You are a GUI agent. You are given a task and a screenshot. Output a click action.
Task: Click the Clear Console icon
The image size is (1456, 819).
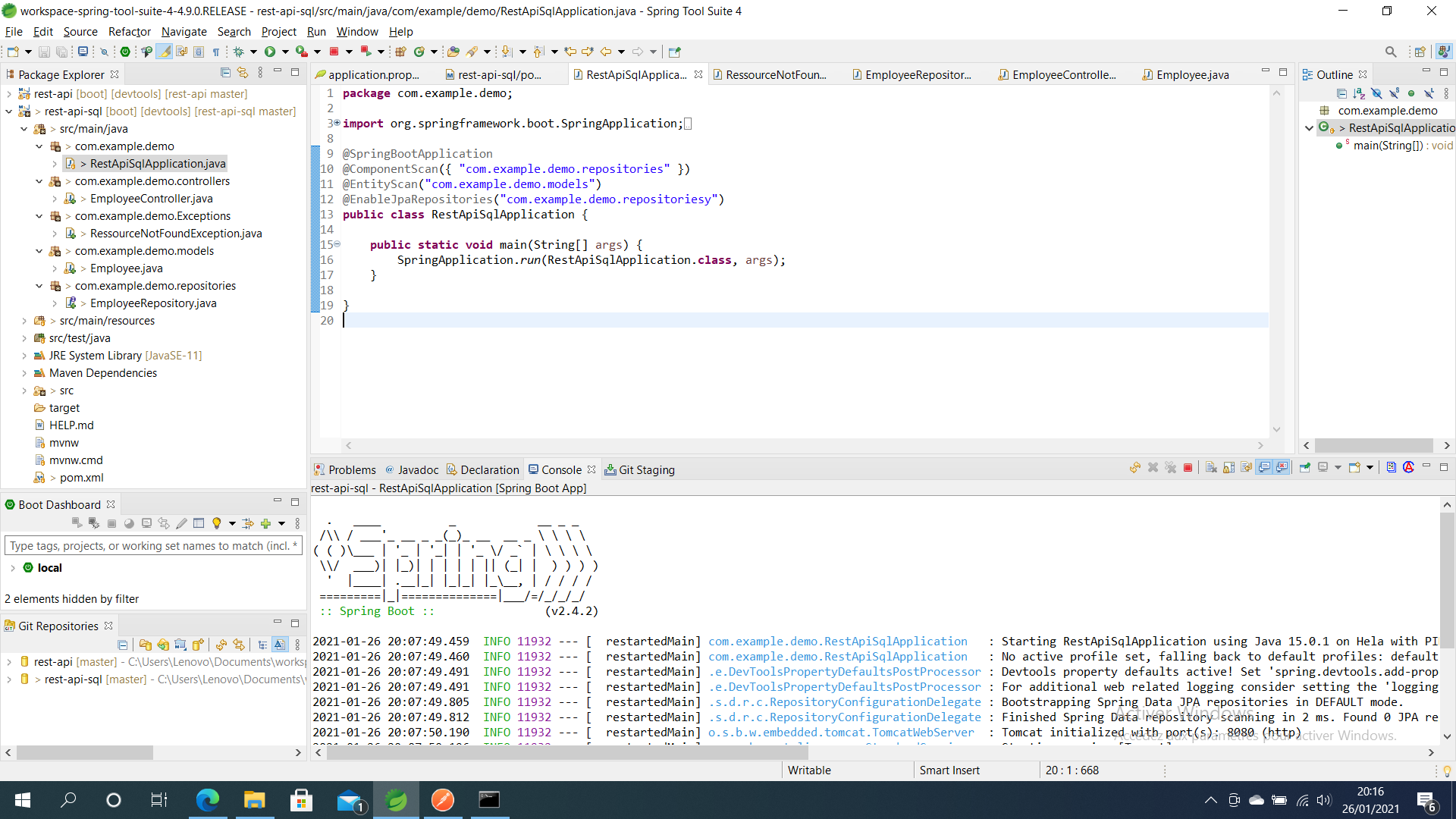point(1211,467)
